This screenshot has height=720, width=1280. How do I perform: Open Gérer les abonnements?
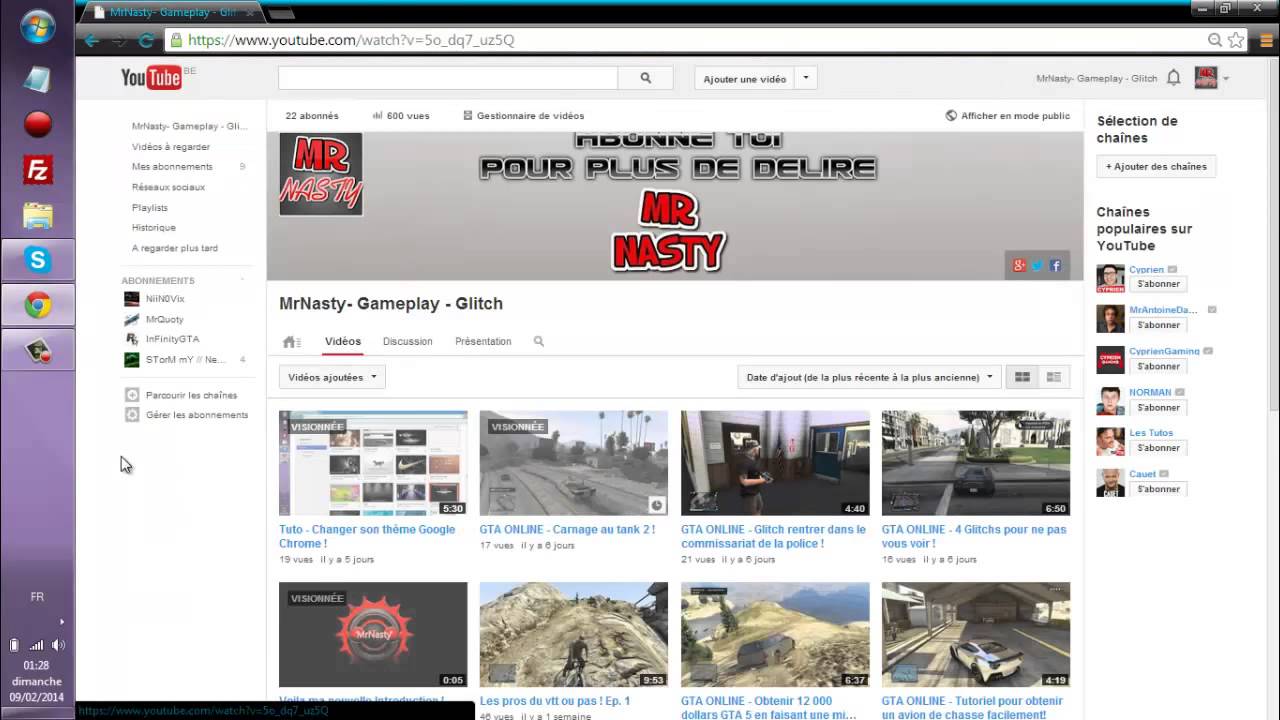(196, 415)
